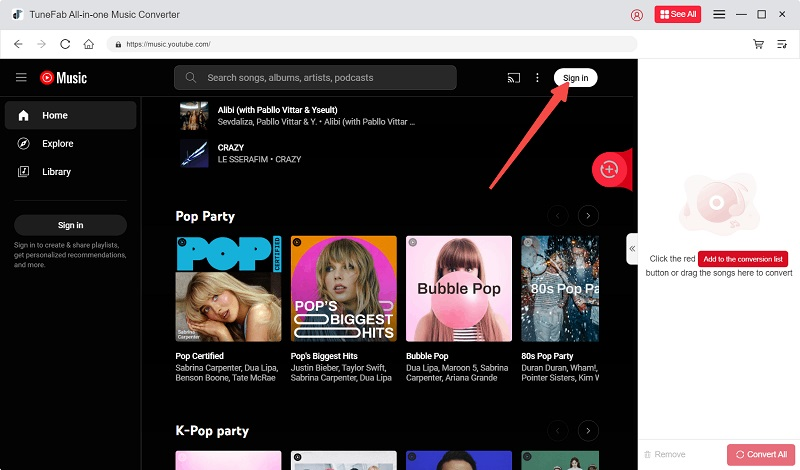Open the cast to device icon

(x=513, y=78)
